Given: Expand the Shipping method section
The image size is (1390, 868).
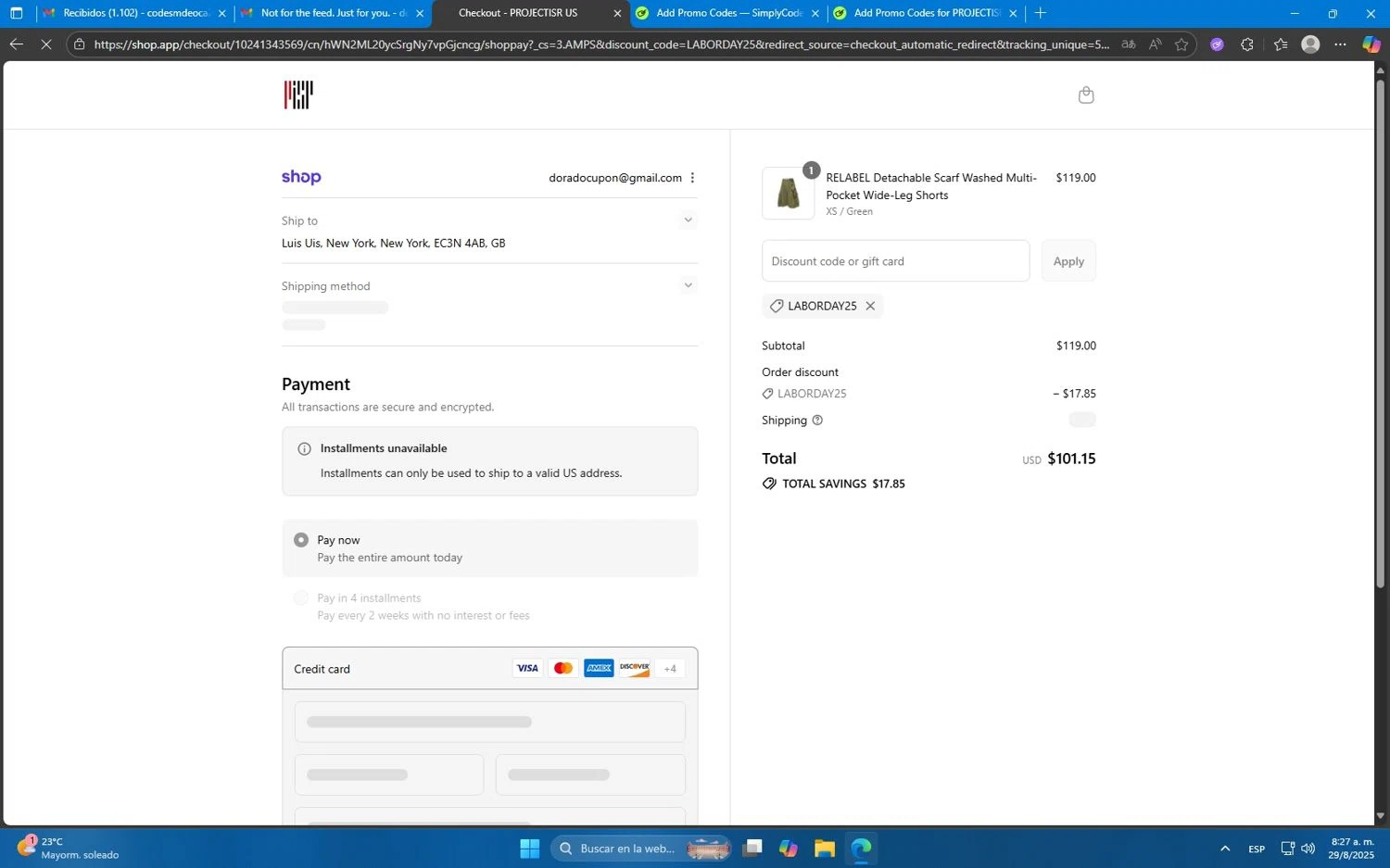Looking at the screenshot, I should point(688,285).
